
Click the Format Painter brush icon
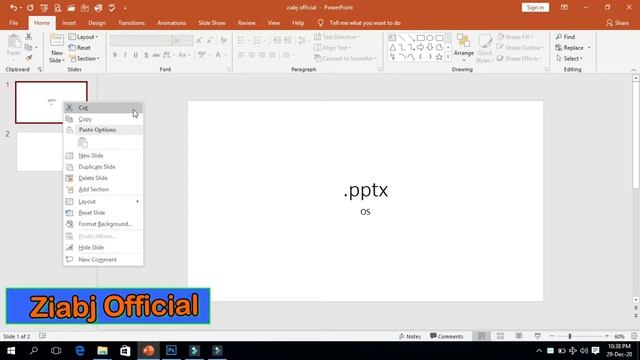click(29, 58)
